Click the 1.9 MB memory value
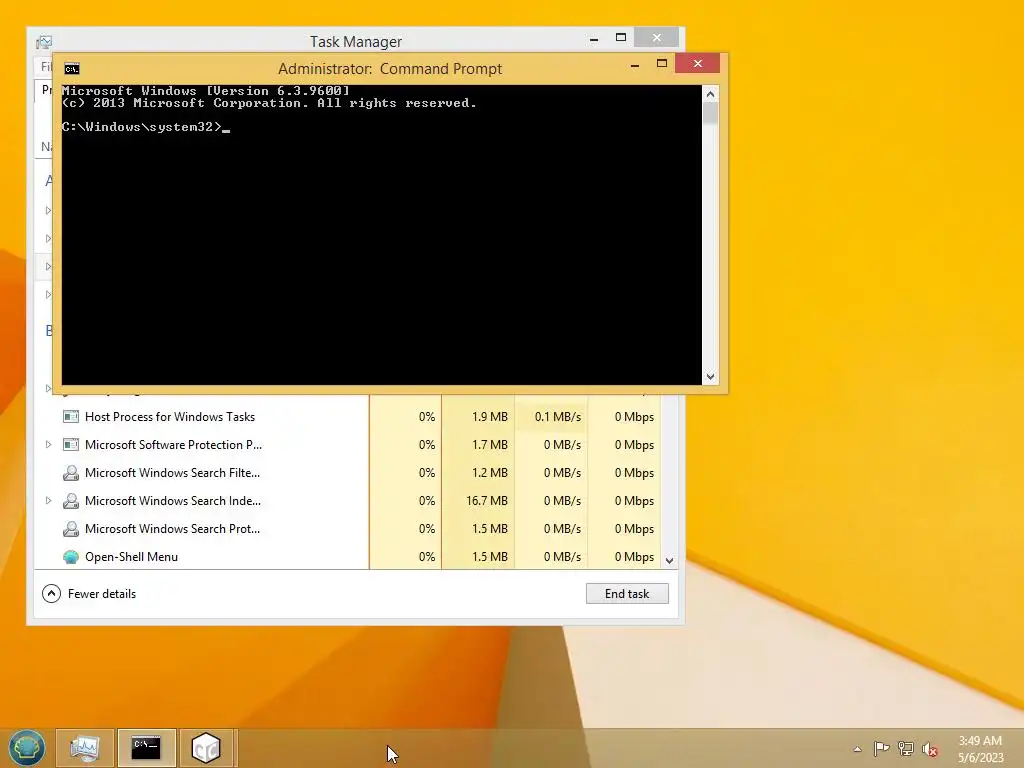The image size is (1024, 768). 490,417
